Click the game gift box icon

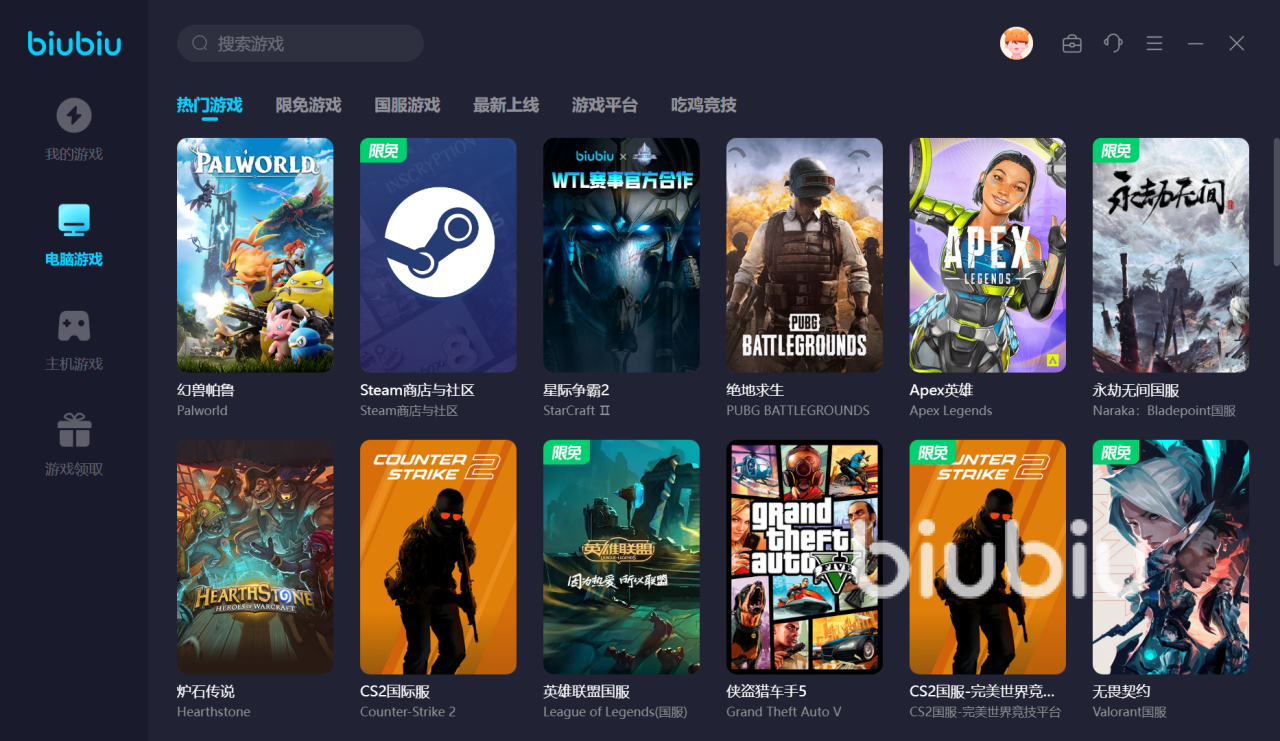74,431
